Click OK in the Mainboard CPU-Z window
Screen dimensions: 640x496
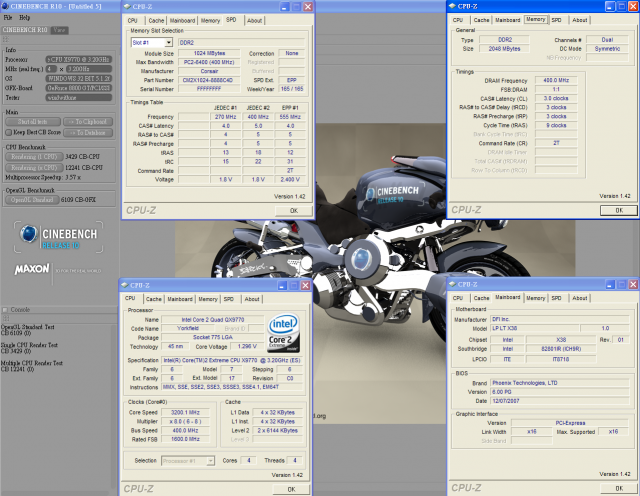(619, 488)
